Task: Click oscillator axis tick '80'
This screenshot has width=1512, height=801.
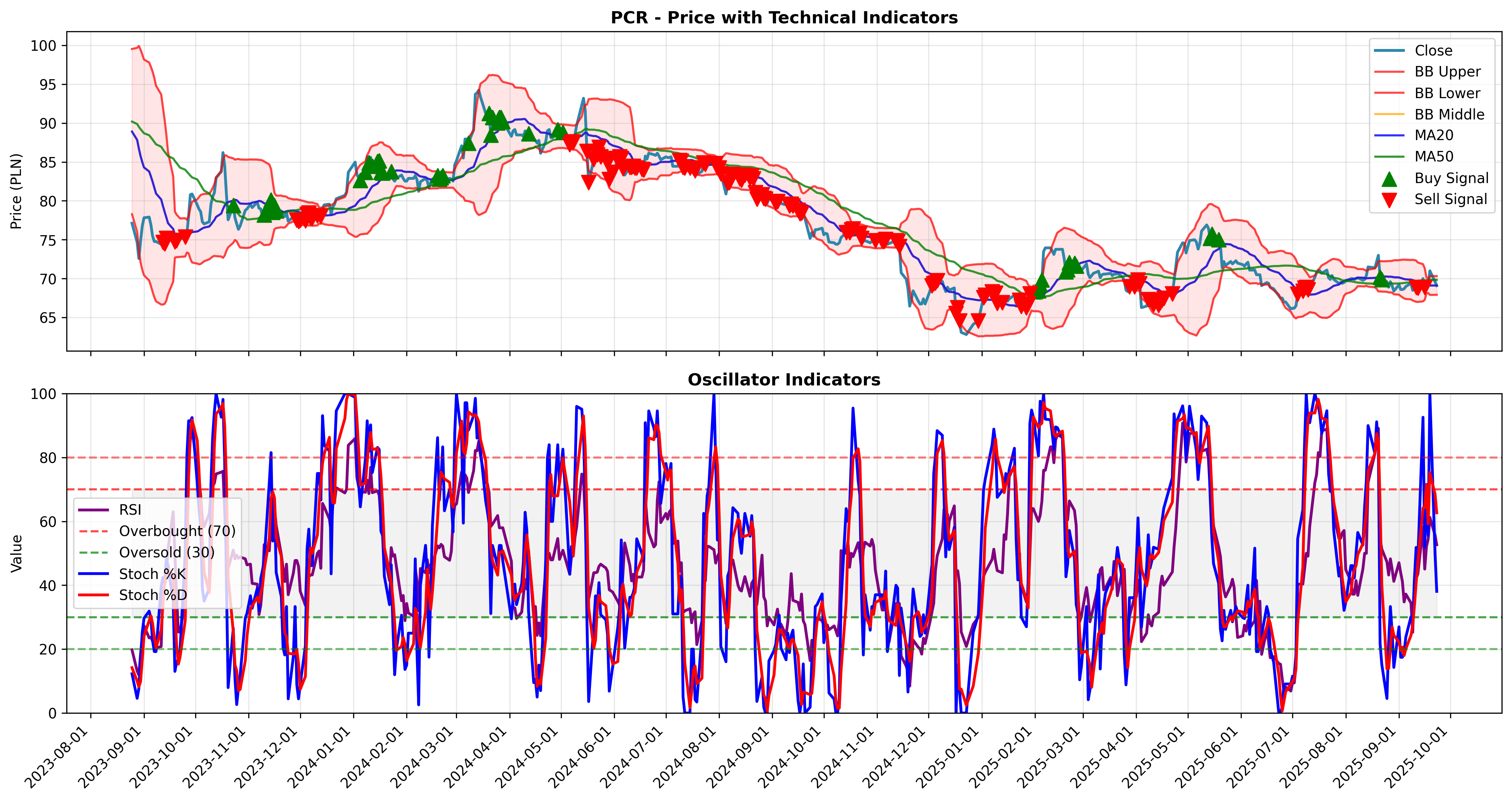Action: (x=48, y=458)
